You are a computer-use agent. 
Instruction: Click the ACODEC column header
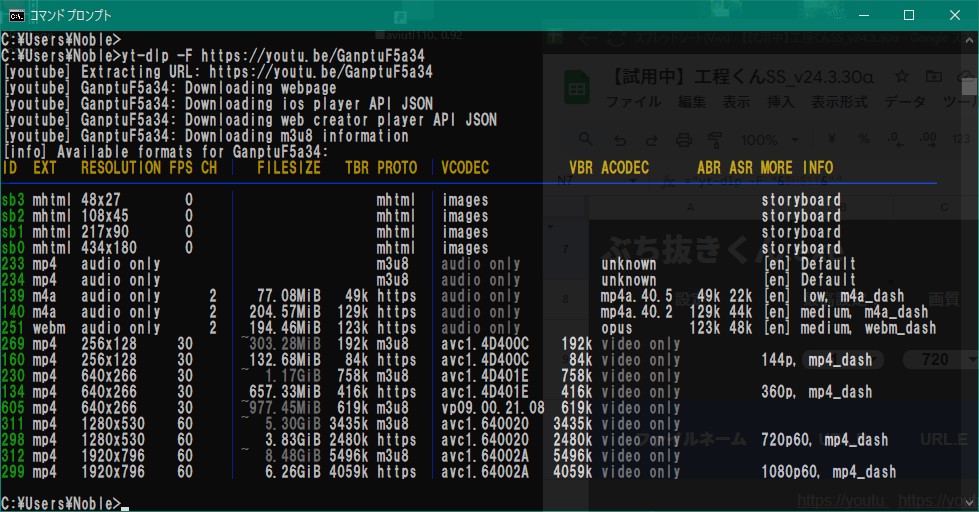point(625,168)
